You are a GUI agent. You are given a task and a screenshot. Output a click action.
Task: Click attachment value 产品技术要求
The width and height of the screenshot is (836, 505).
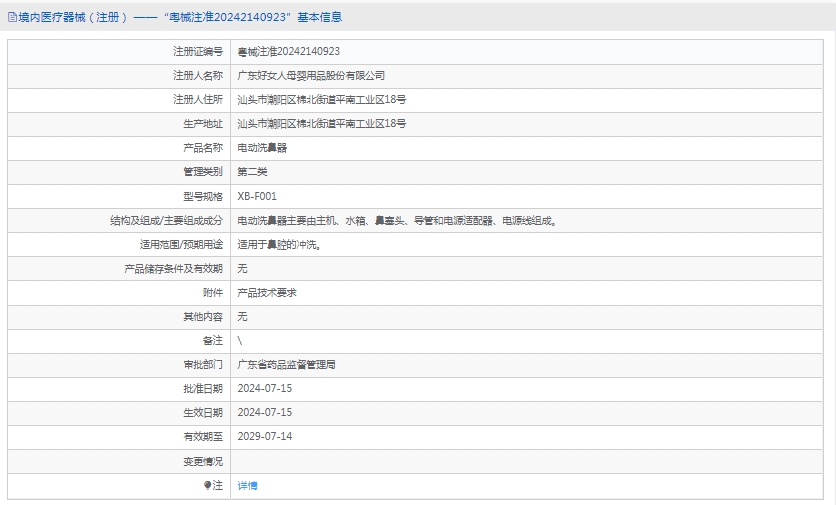tap(267, 293)
